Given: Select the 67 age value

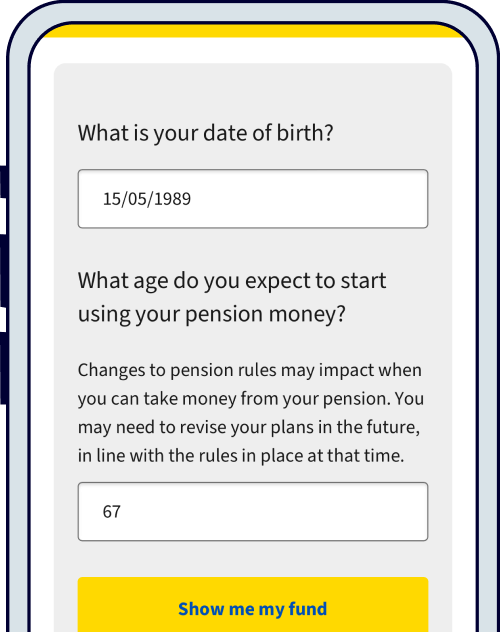Looking at the screenshot, I should (112, 512).
